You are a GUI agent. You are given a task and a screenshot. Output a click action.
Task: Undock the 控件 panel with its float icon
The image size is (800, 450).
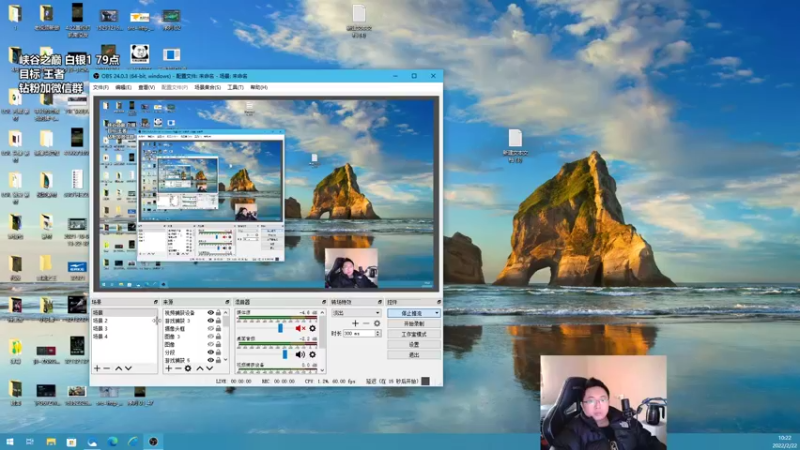(439, 302)
